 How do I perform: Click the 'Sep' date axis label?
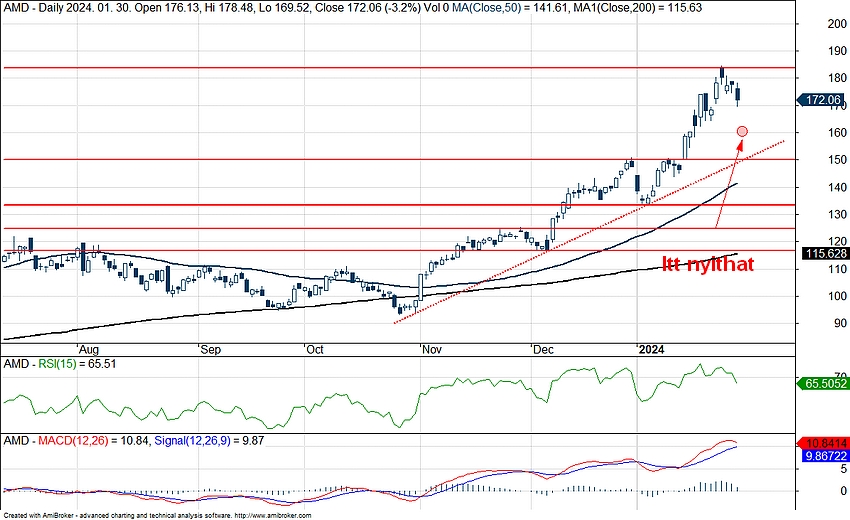(210, 349)
